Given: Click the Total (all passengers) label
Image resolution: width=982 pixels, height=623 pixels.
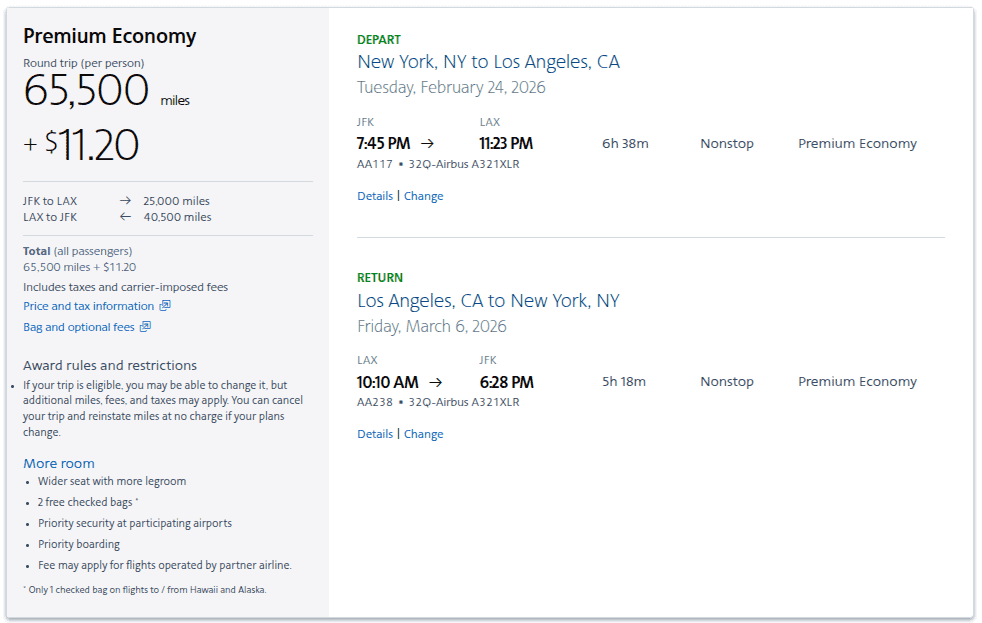Looking at the screenshot, I should point(78,251).
